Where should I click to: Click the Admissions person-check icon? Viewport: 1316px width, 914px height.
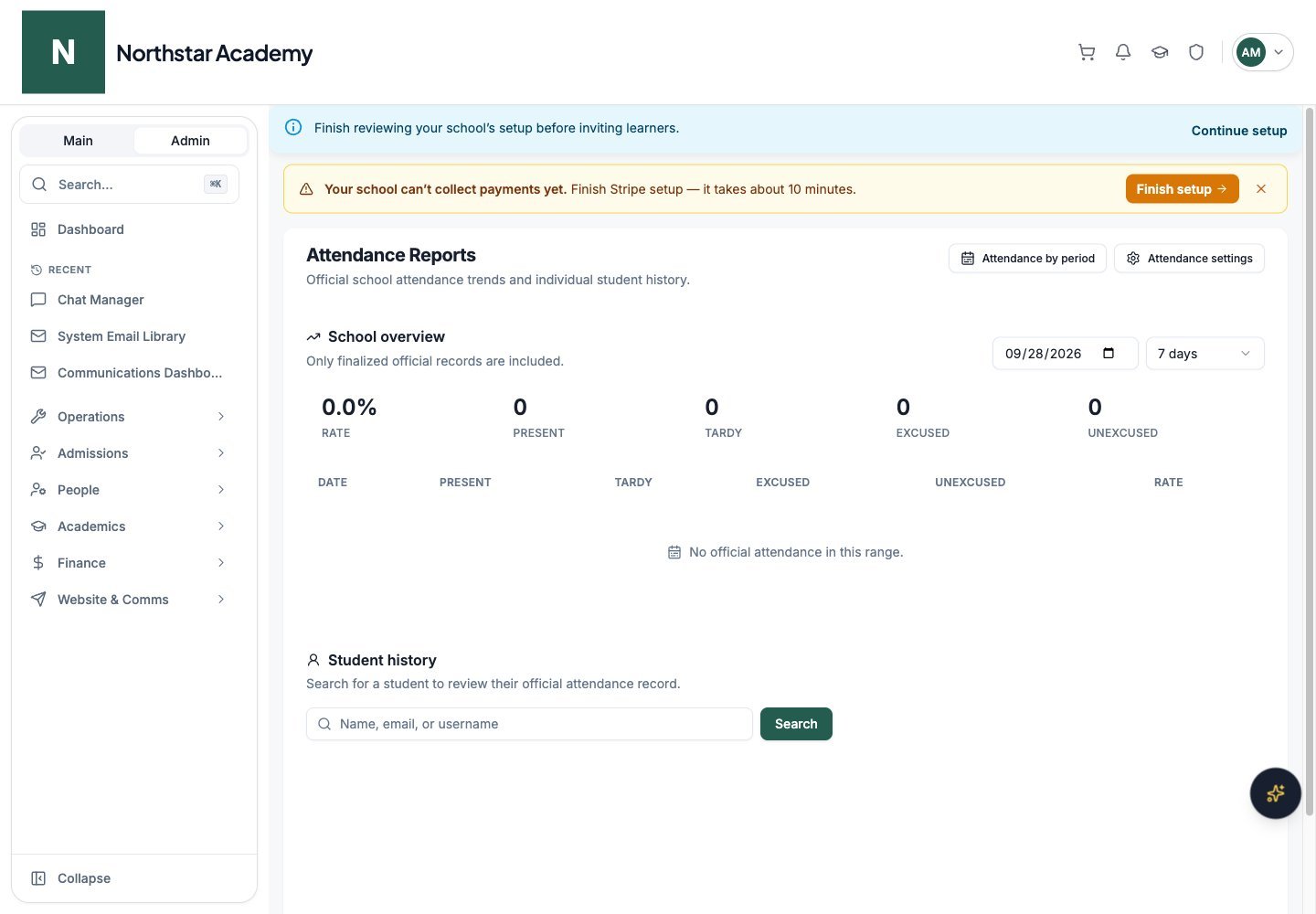coord(38,453)
